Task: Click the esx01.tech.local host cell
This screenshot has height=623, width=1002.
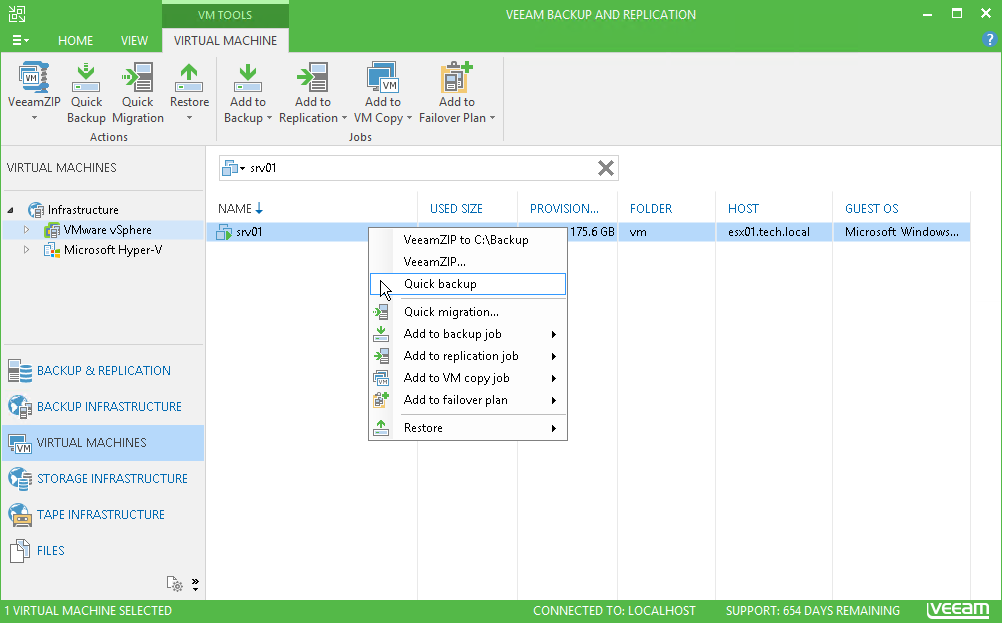Action: click(769, 232)
